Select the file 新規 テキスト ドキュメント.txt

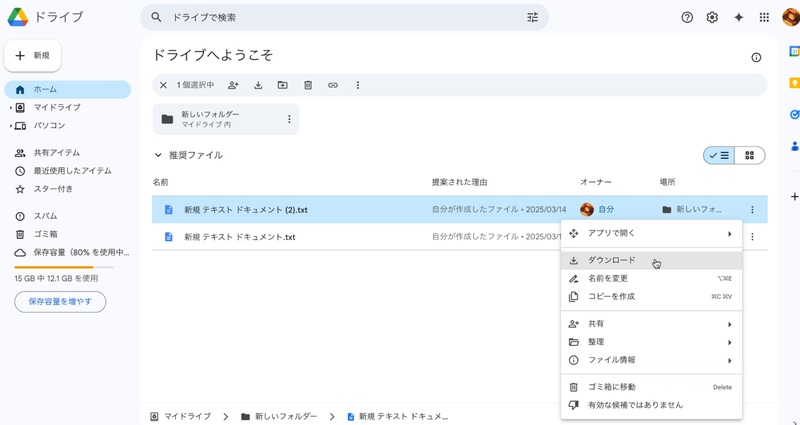(x=240, y=237)
